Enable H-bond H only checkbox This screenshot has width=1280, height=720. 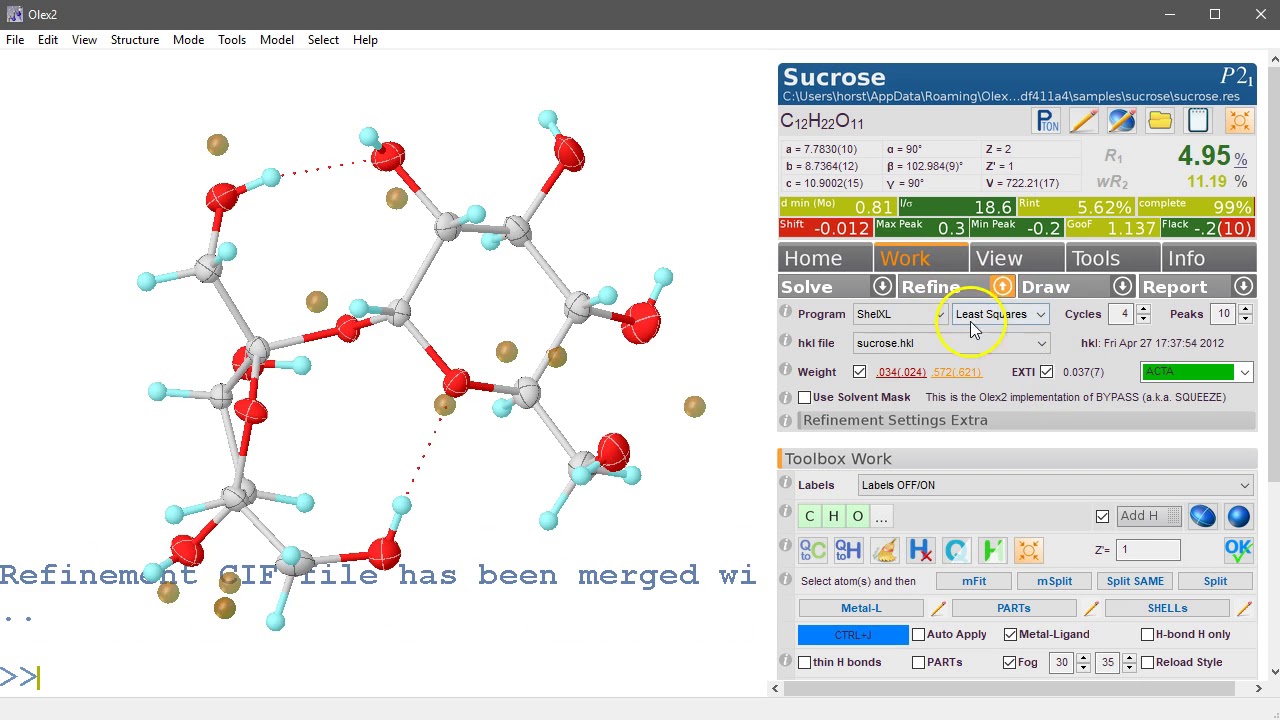click(1147, 634)
